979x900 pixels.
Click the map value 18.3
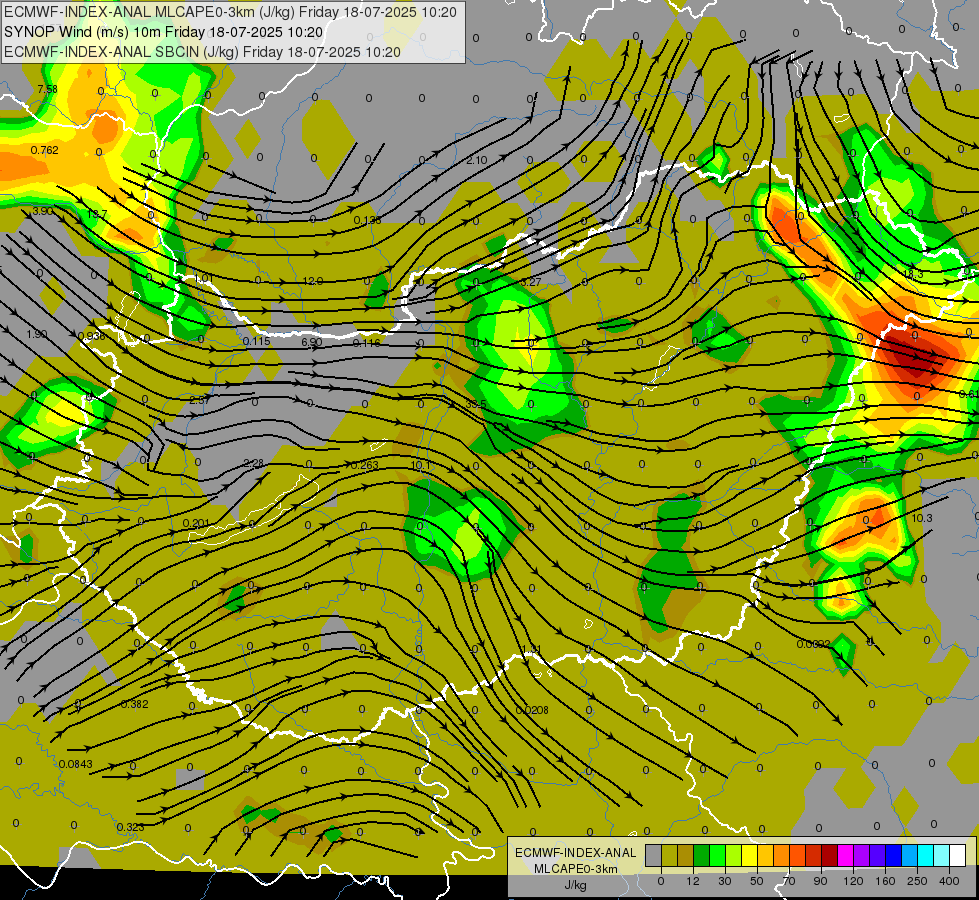[912, 274]
